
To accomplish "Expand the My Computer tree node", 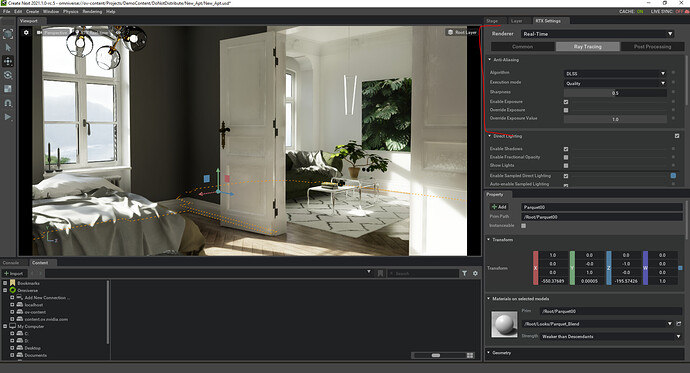I will (x=5, y=326).
